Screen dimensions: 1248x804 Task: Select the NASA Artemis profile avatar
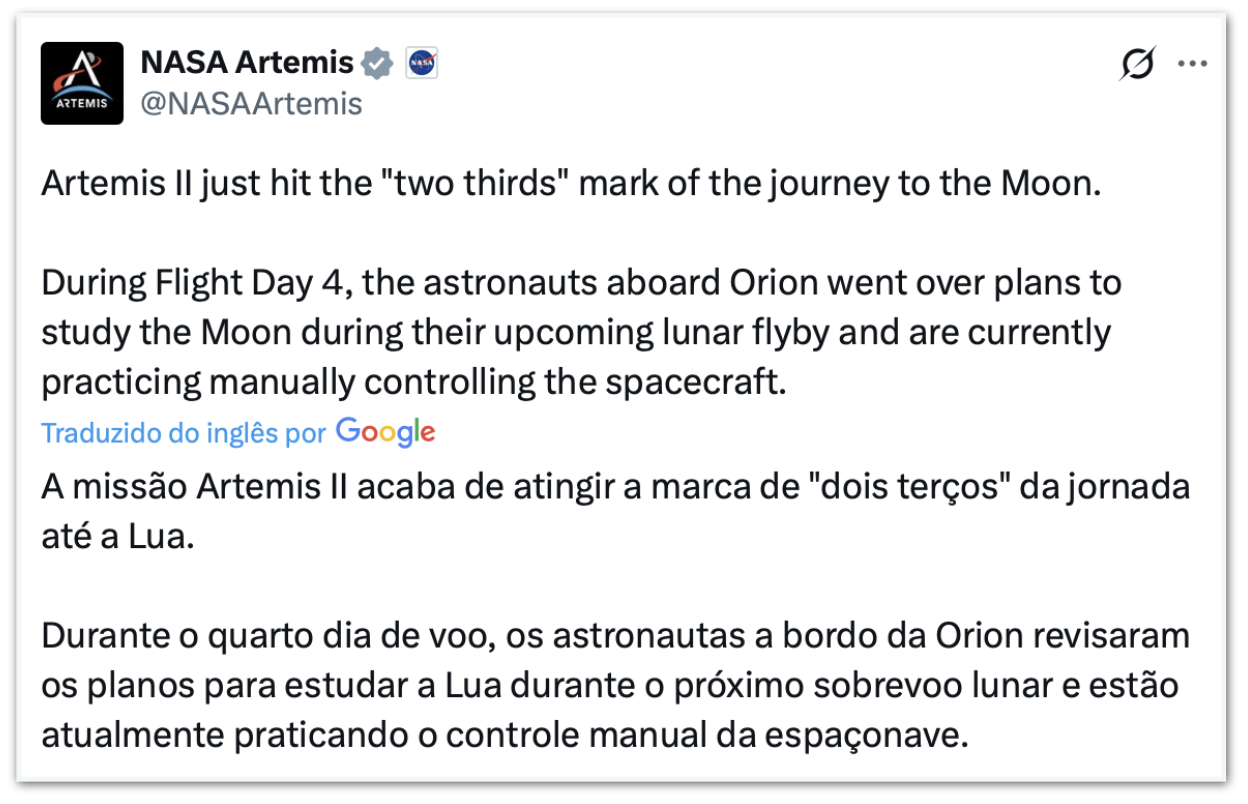[x=81, y=81]
